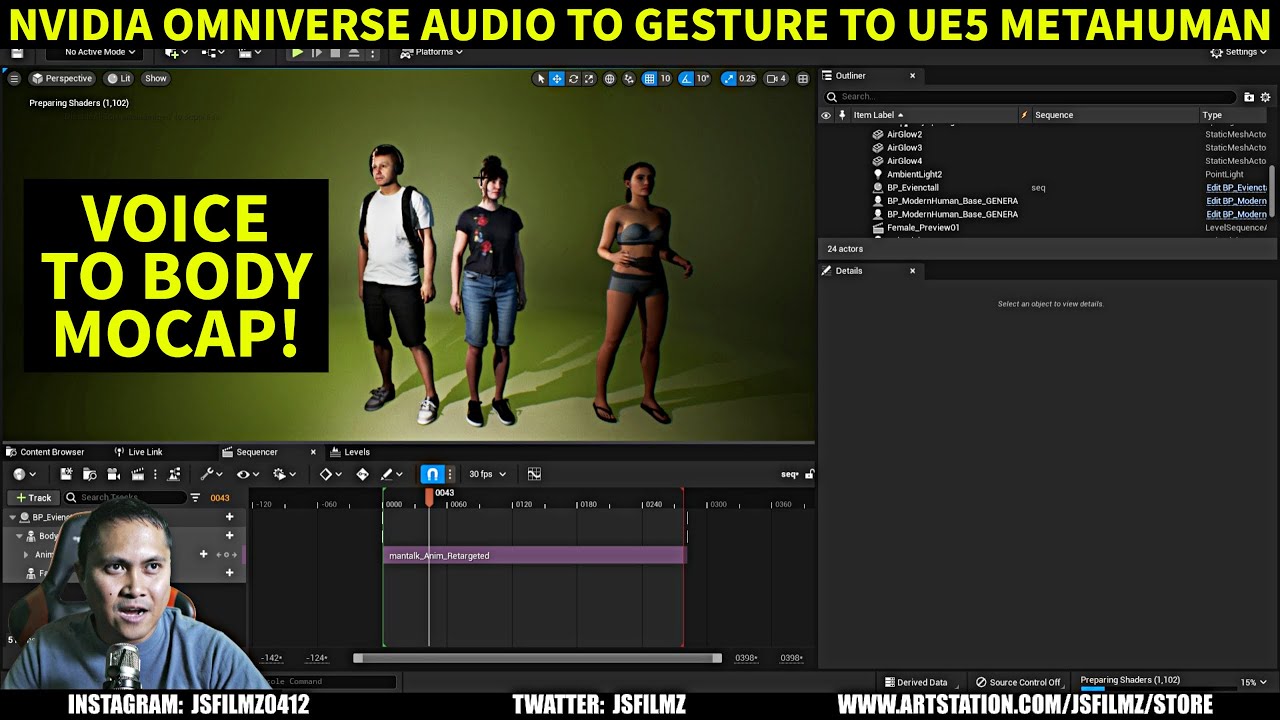
Task: Click the Sequencer create camera icon
Action: point(114,474)
